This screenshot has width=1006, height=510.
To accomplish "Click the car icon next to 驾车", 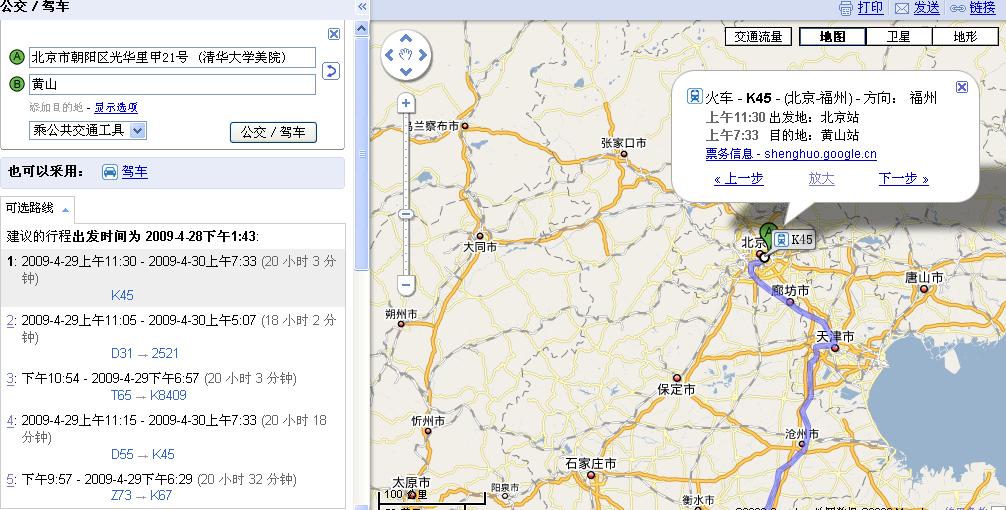I will click(110, 172).
